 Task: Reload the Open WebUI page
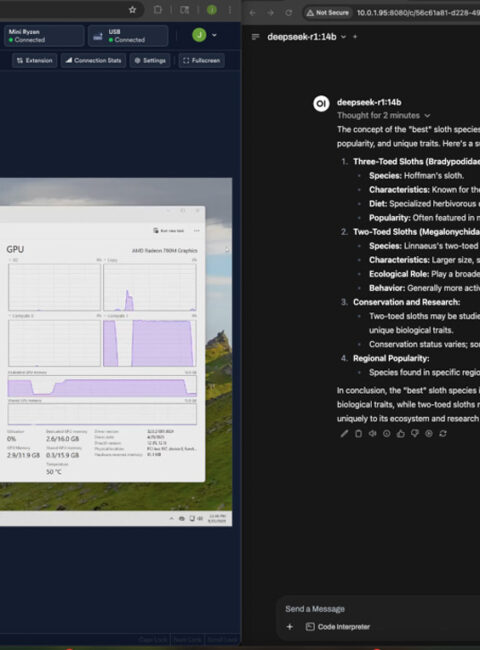pyautogui.click(x=288, y=12)
